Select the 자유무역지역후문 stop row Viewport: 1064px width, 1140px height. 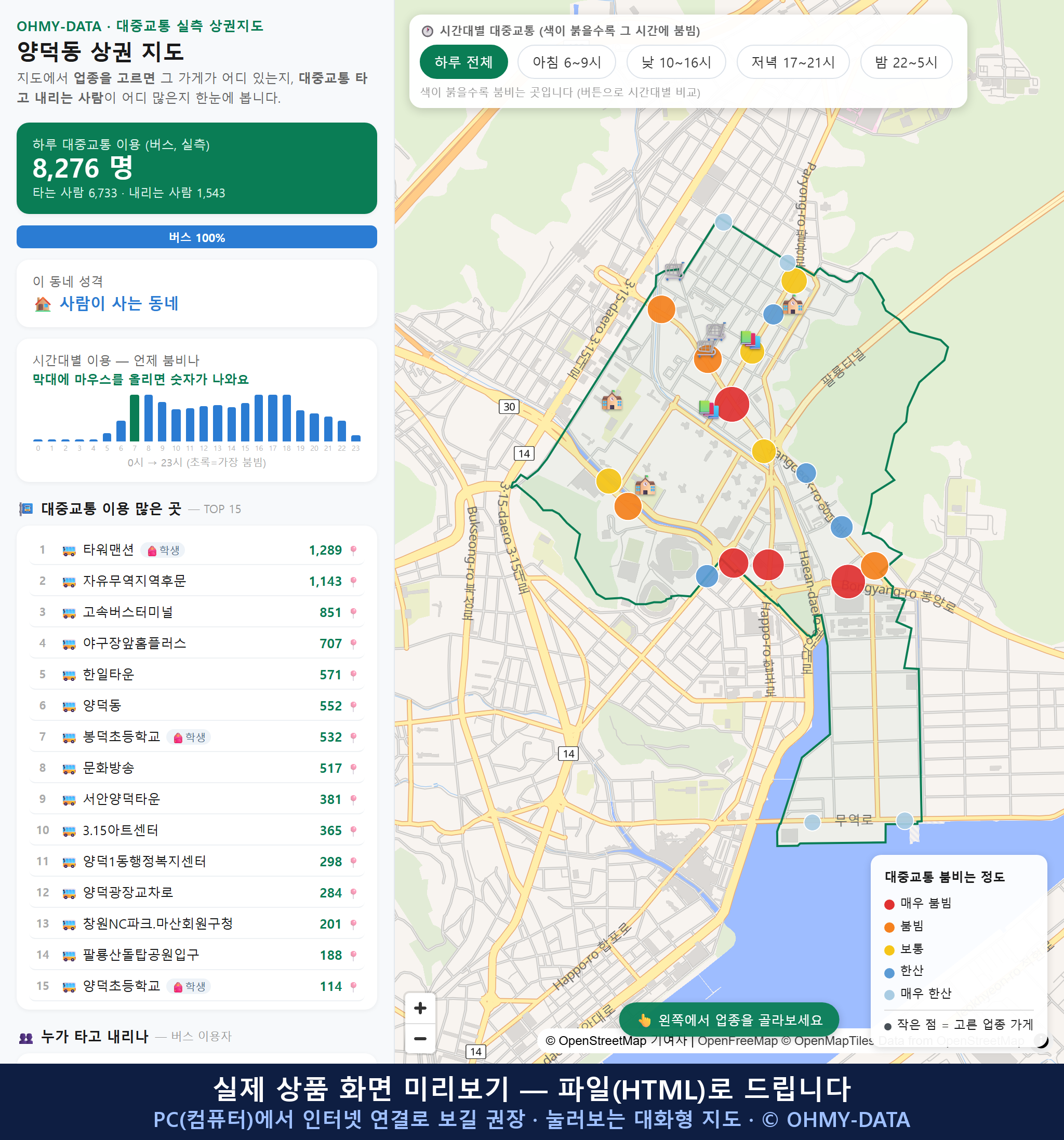[x=197, y=582]
